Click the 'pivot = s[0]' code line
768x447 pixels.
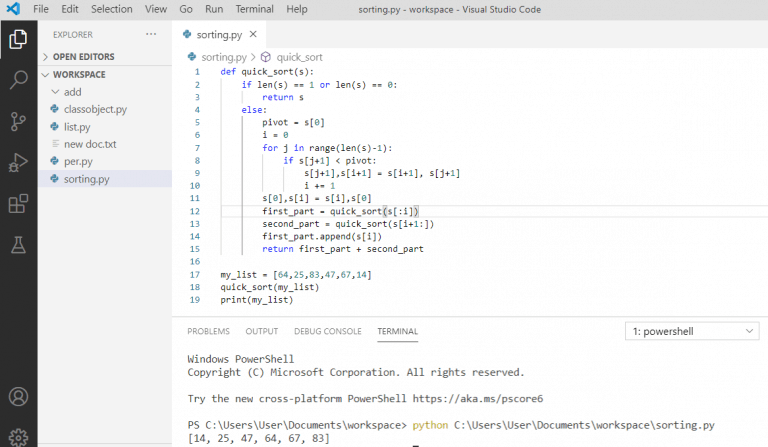click(x=293, y=122)
